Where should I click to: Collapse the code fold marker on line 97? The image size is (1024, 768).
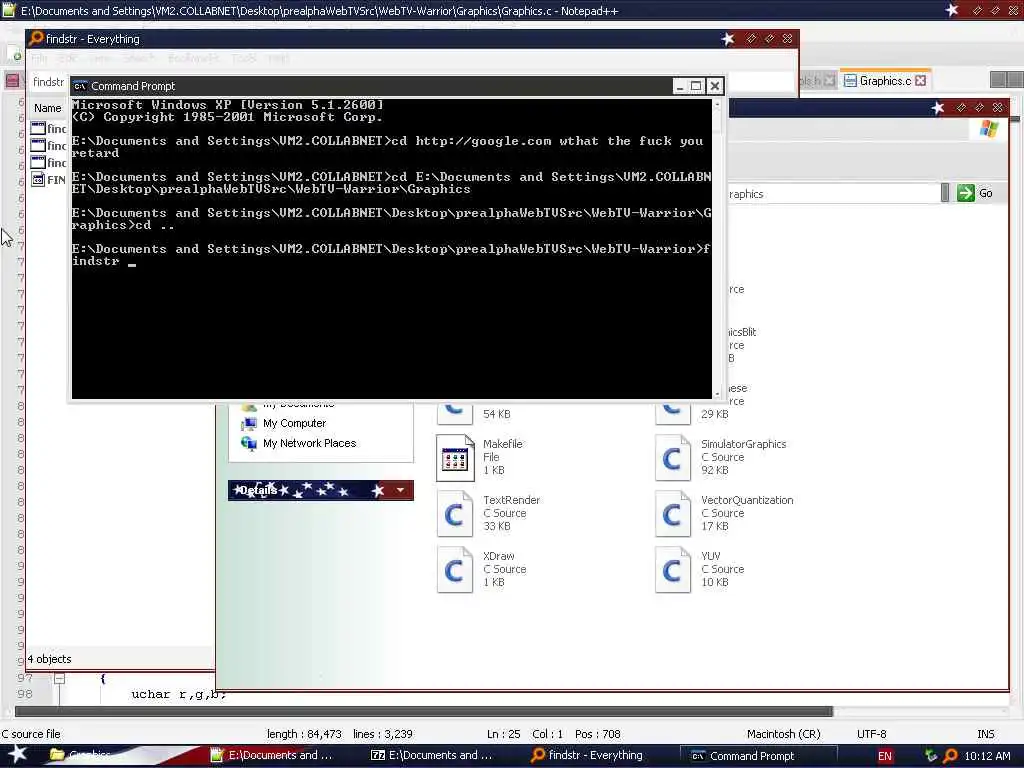coord(59,679)
